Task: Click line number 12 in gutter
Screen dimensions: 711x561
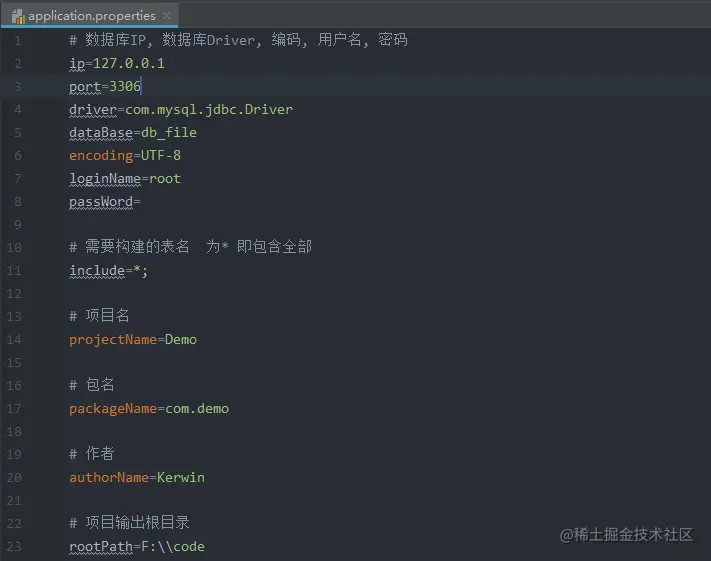Action: tap(14, 293)
